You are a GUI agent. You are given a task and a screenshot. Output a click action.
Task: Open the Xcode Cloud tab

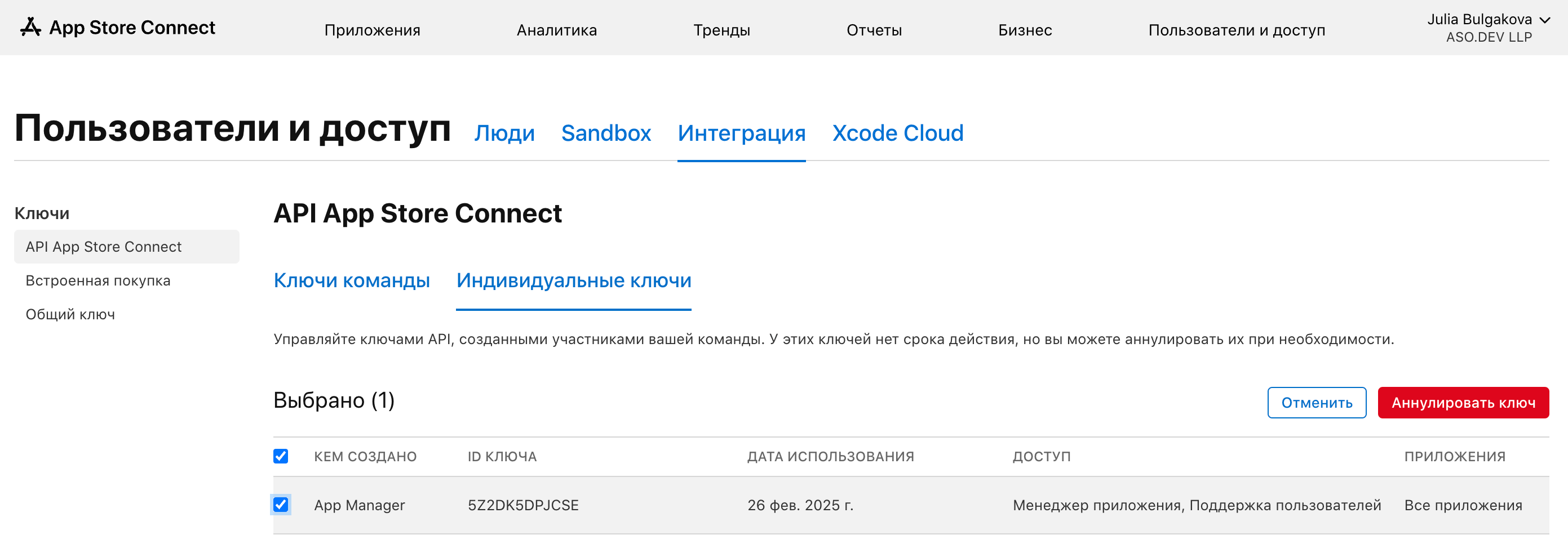[x=898, y=132]
